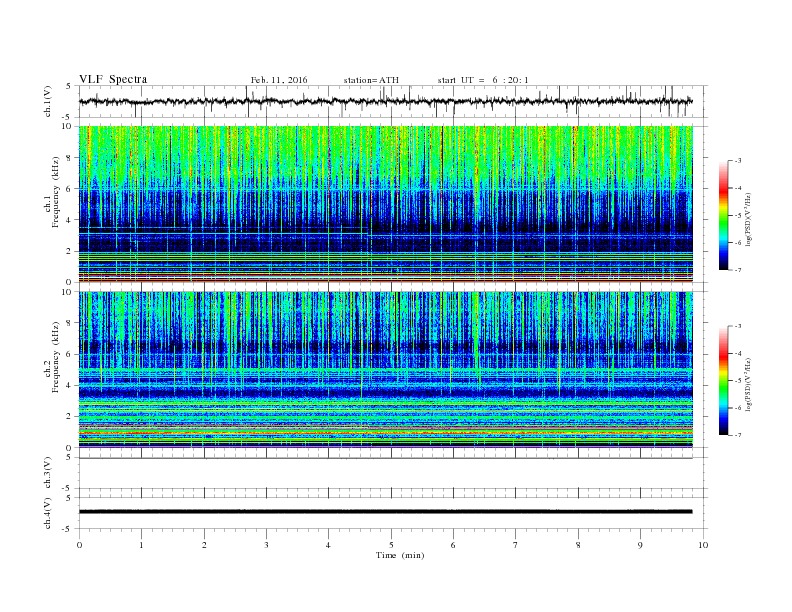Image resolution: width=792 pixels, height=612 pixels.
Task: Click the "0" tick on the time axis
Action: pyautogui.click(x=79, y=545)
